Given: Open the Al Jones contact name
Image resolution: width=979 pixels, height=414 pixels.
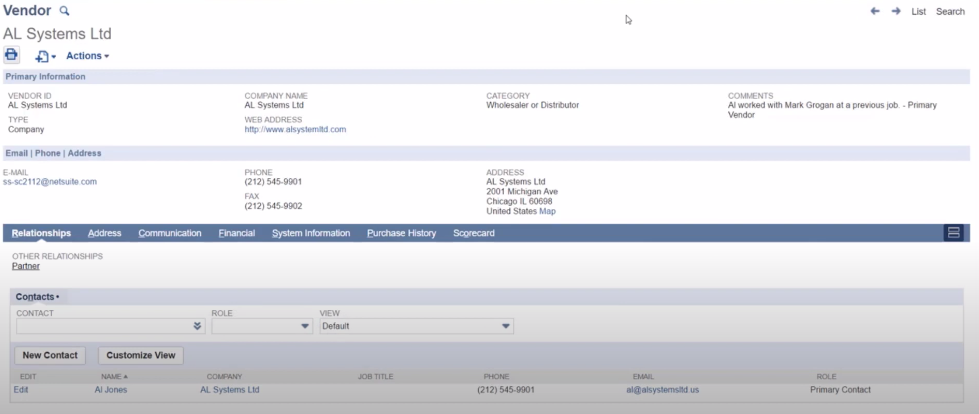Looking at the screenshot, I should [x=111, y=390].
